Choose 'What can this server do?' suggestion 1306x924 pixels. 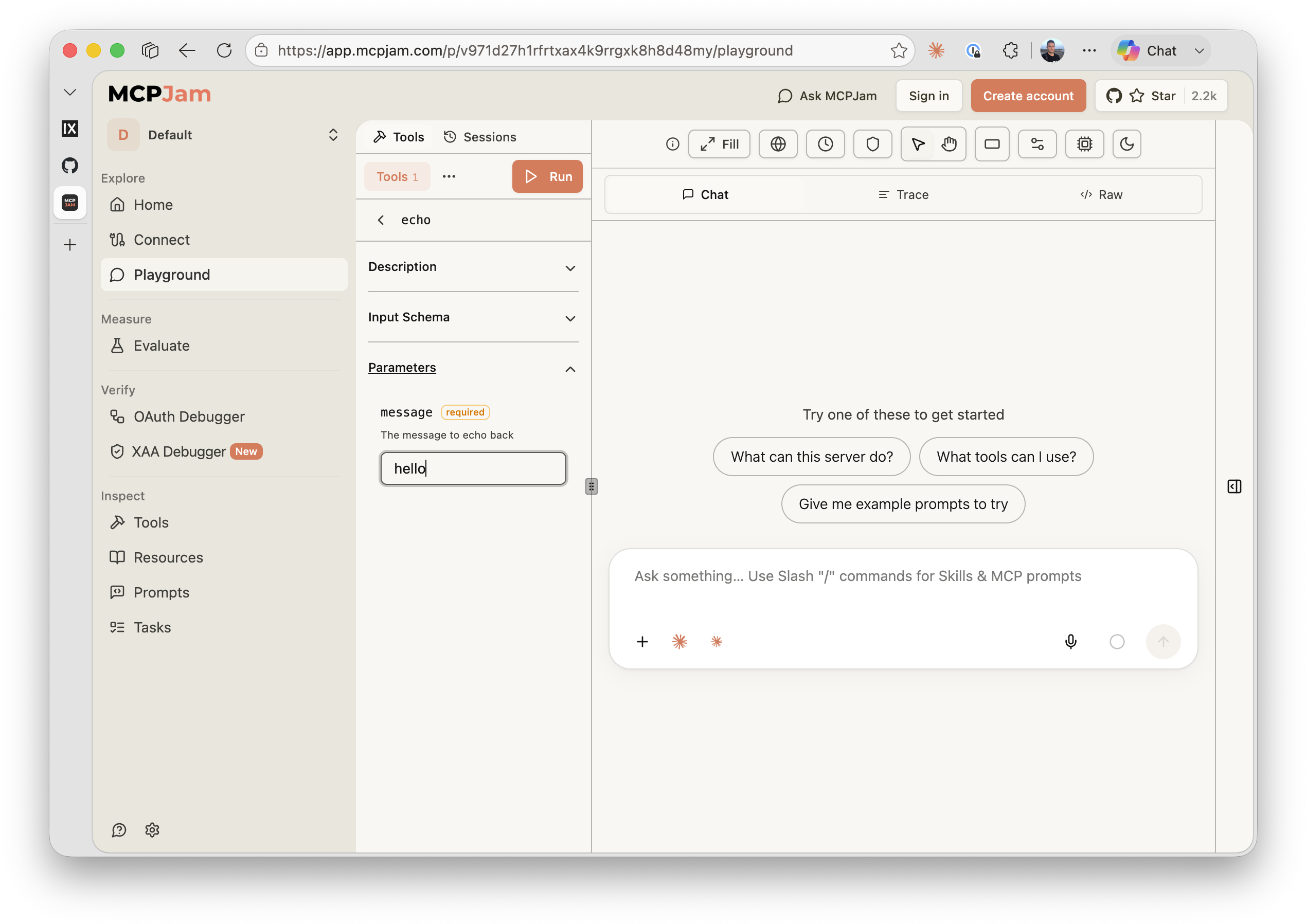point(812,456)
